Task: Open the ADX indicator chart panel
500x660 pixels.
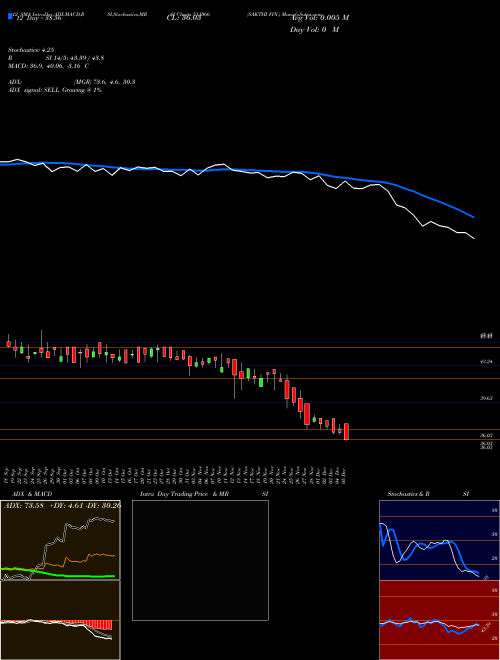Action: 60,540
